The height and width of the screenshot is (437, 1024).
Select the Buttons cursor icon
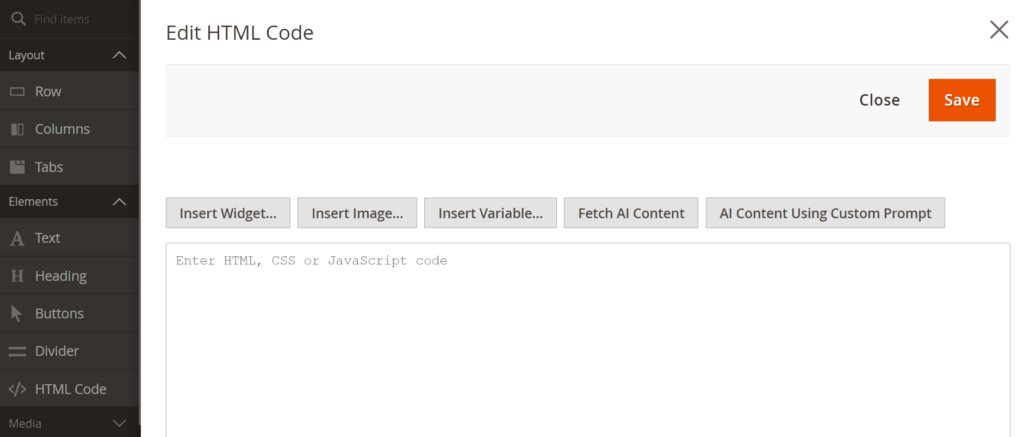pyautogui.click(x=17, y=313)
